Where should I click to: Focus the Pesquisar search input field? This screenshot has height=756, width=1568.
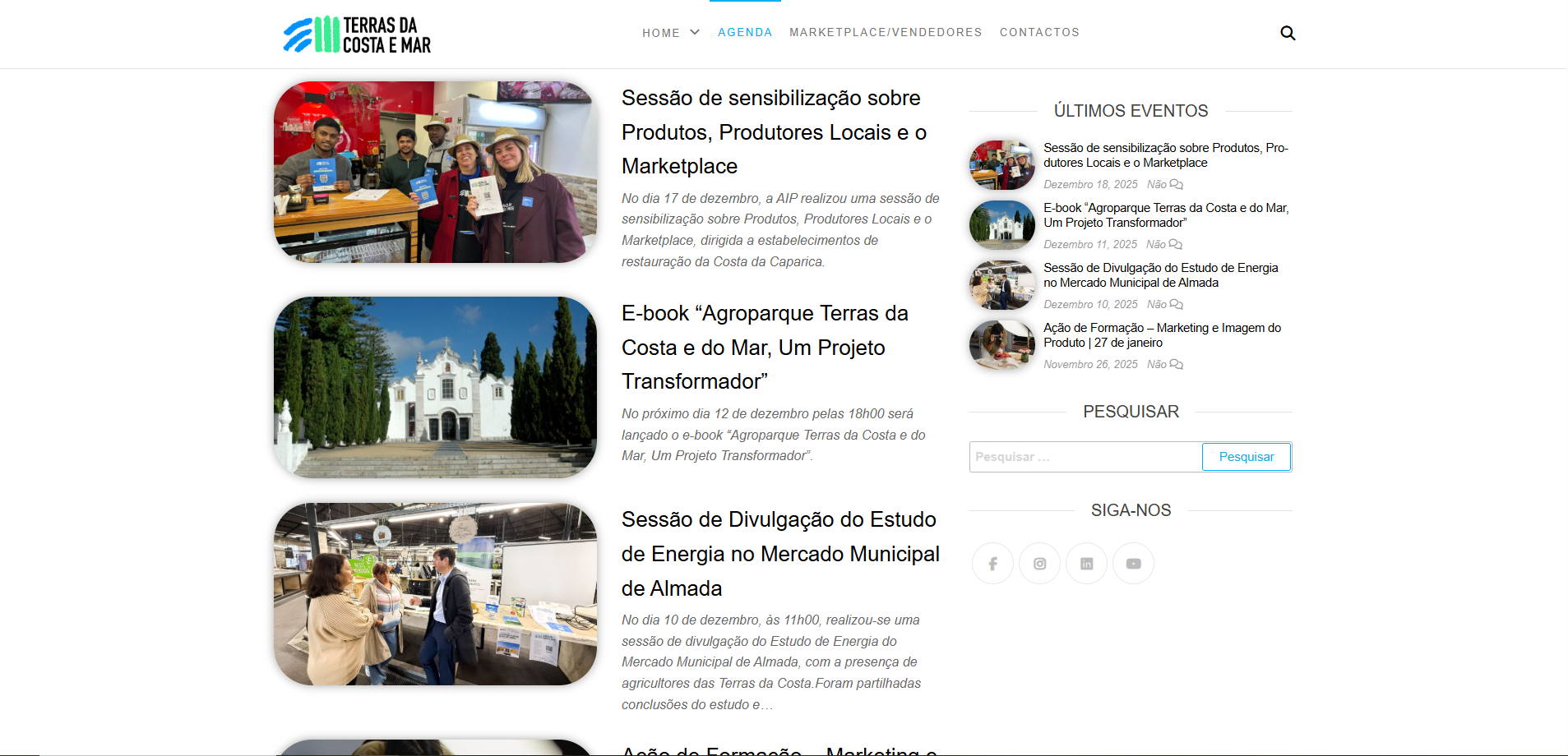click(1085, 457)
